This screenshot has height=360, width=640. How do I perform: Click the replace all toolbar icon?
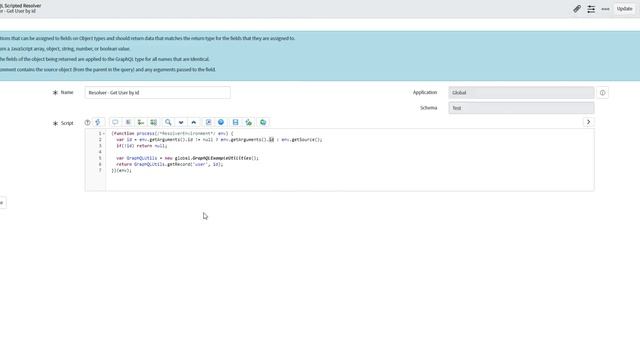(153, 122)
